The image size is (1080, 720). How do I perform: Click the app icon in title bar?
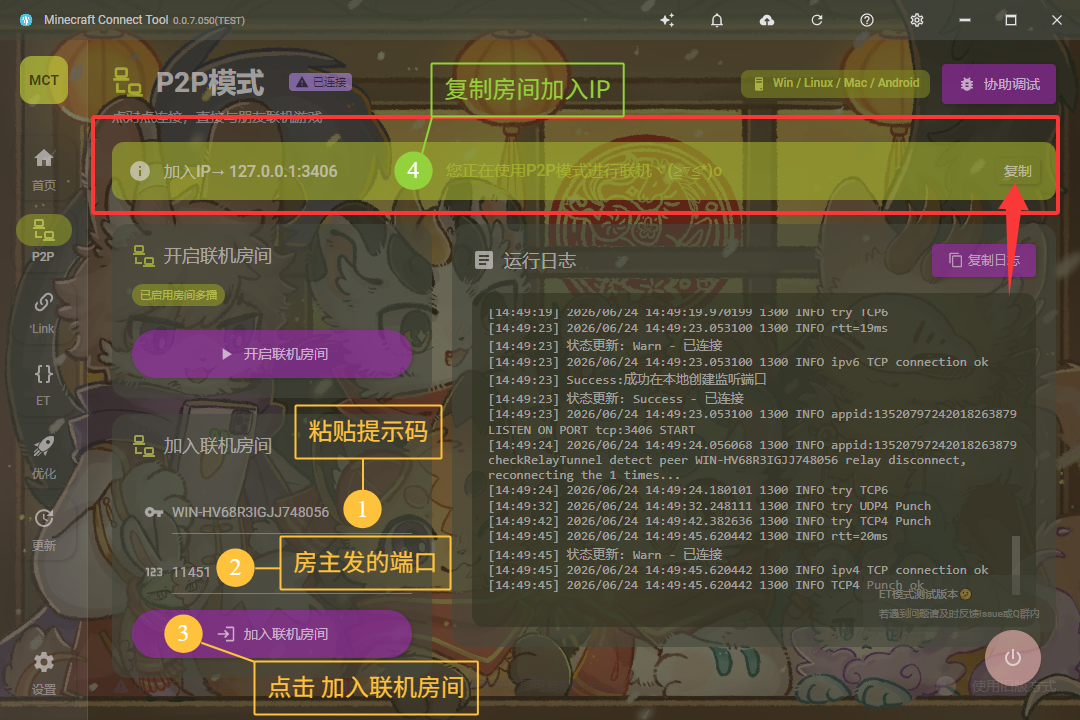pyautogui.click(x=26, y=20)
